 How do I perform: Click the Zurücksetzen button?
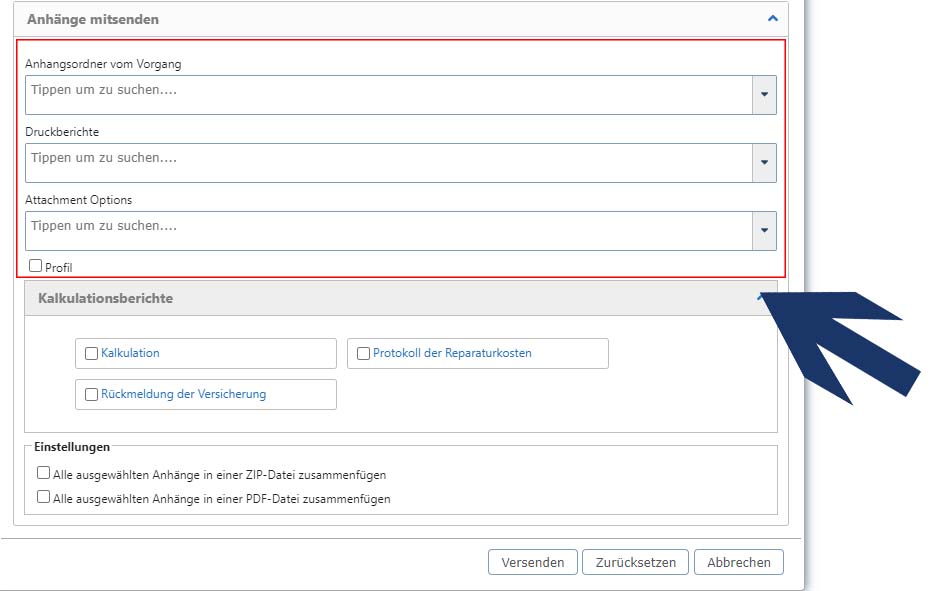636,562
